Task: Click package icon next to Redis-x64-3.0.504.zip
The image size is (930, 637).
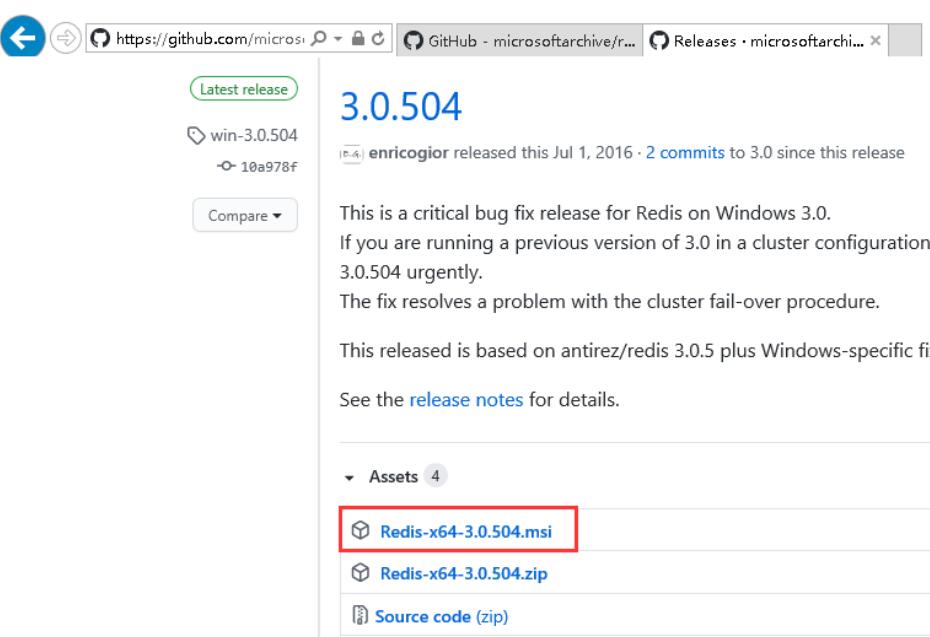Action: [360, 572]
